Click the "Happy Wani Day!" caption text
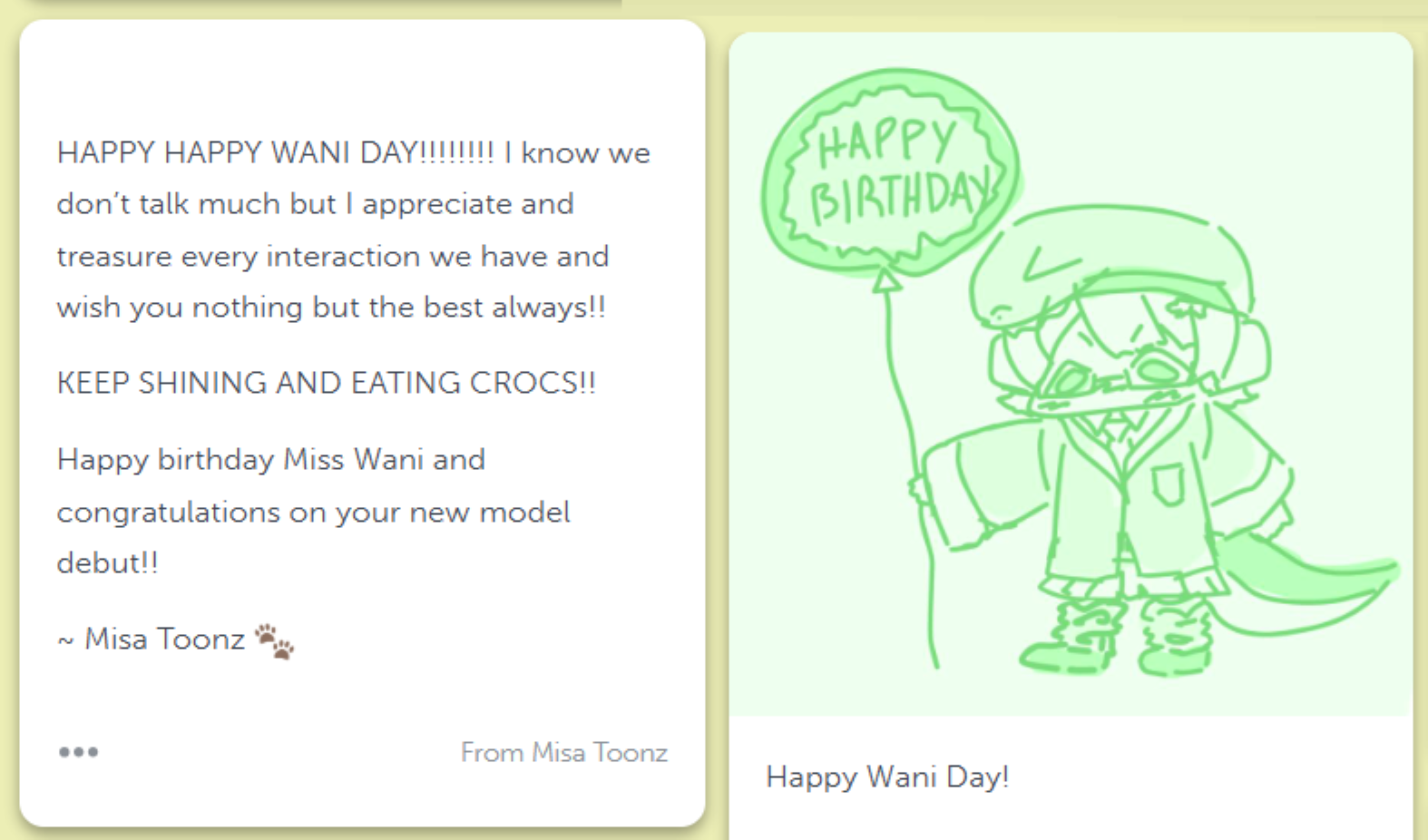The width and height of the screenshot is (1428, 840). click(887, 777)
